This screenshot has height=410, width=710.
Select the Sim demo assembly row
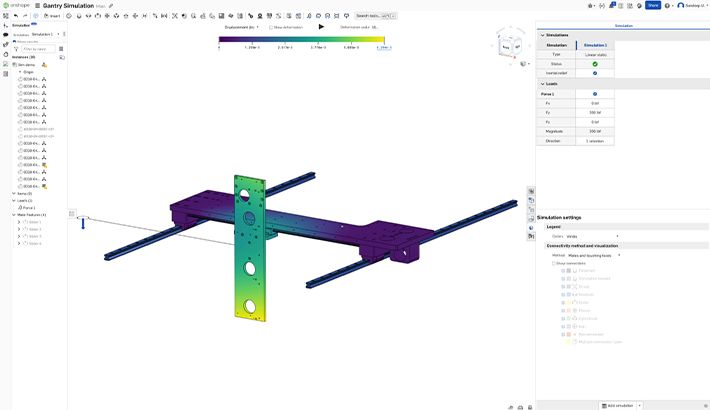(26, 65)
